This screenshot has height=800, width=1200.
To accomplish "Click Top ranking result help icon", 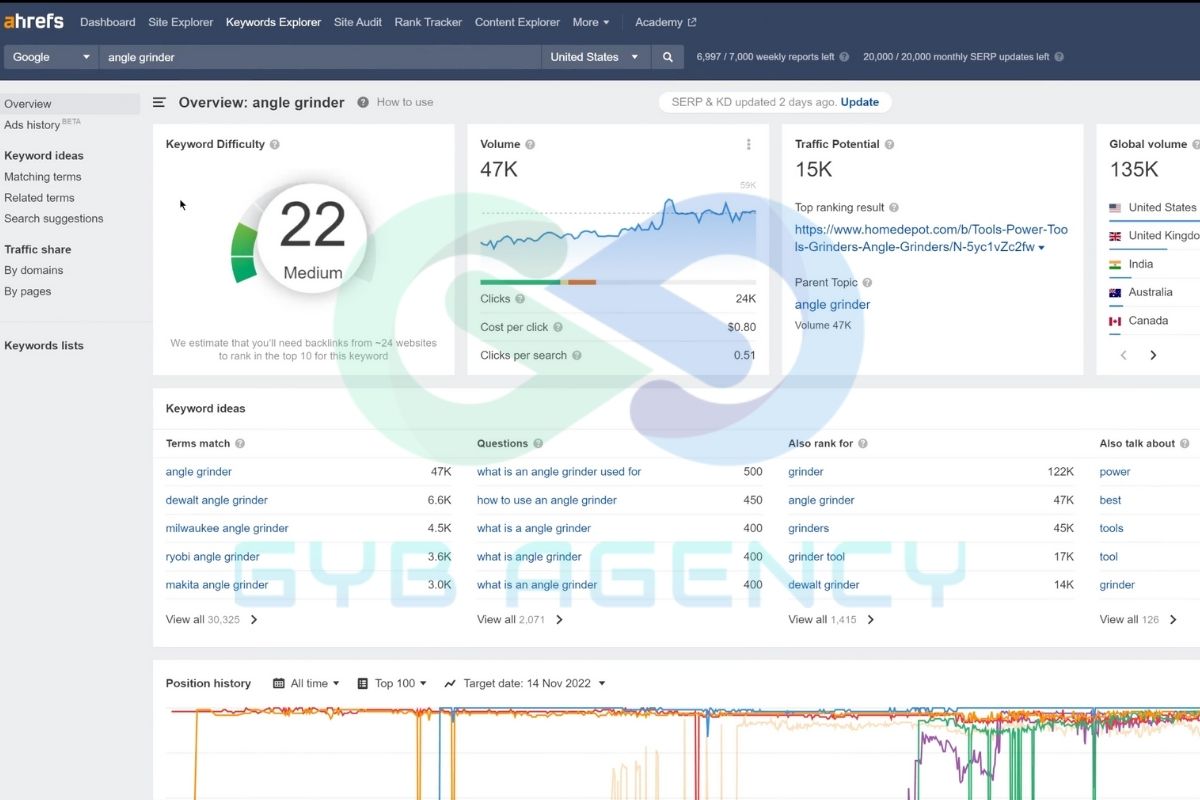I will 894,208.
